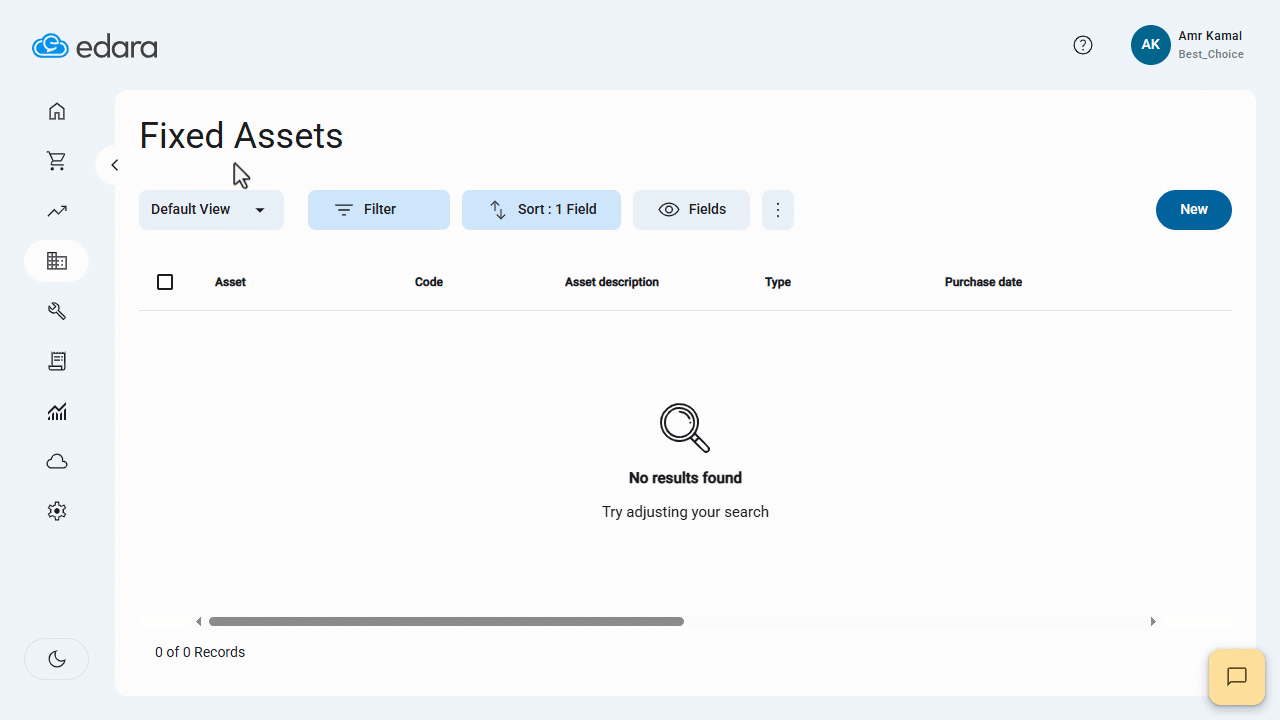Open the chat message widget

click(1237, 677)
